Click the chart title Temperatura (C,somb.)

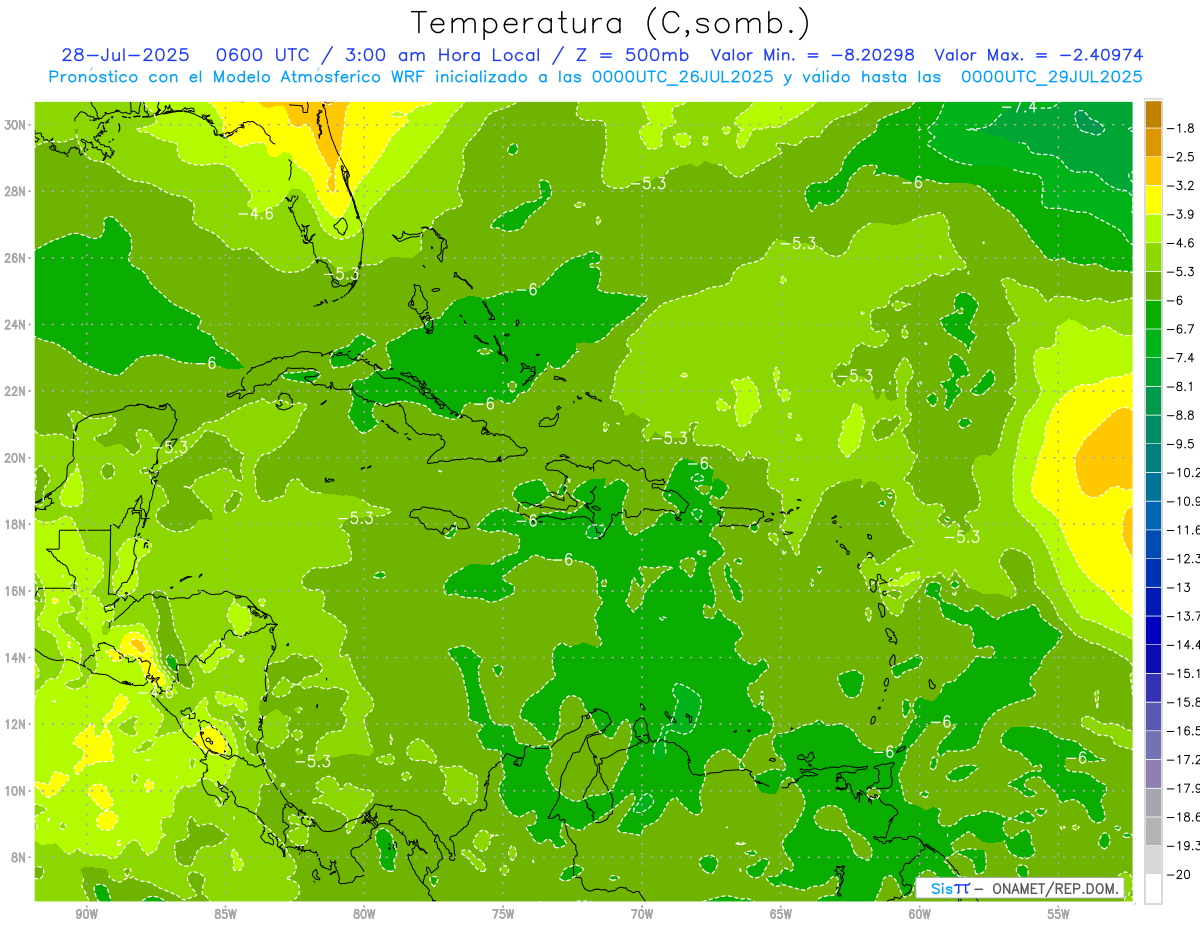(610, 23)
